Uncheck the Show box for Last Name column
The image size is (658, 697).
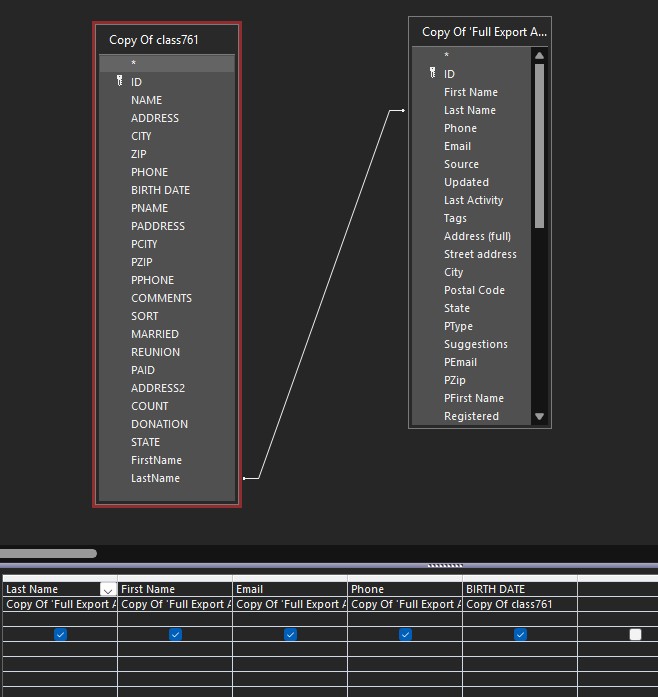click(x=60, y=634)
